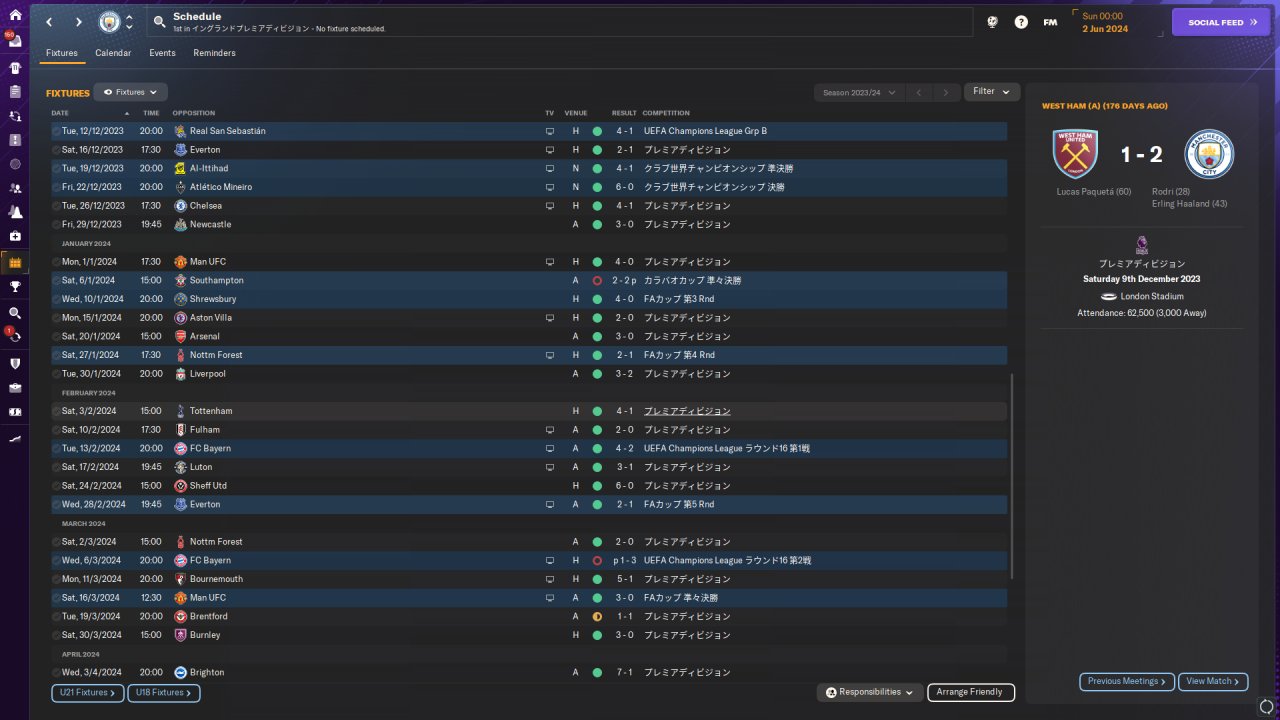
Task: Open Club Info shield icon in sidebar
Action: (x=14, y=363)
